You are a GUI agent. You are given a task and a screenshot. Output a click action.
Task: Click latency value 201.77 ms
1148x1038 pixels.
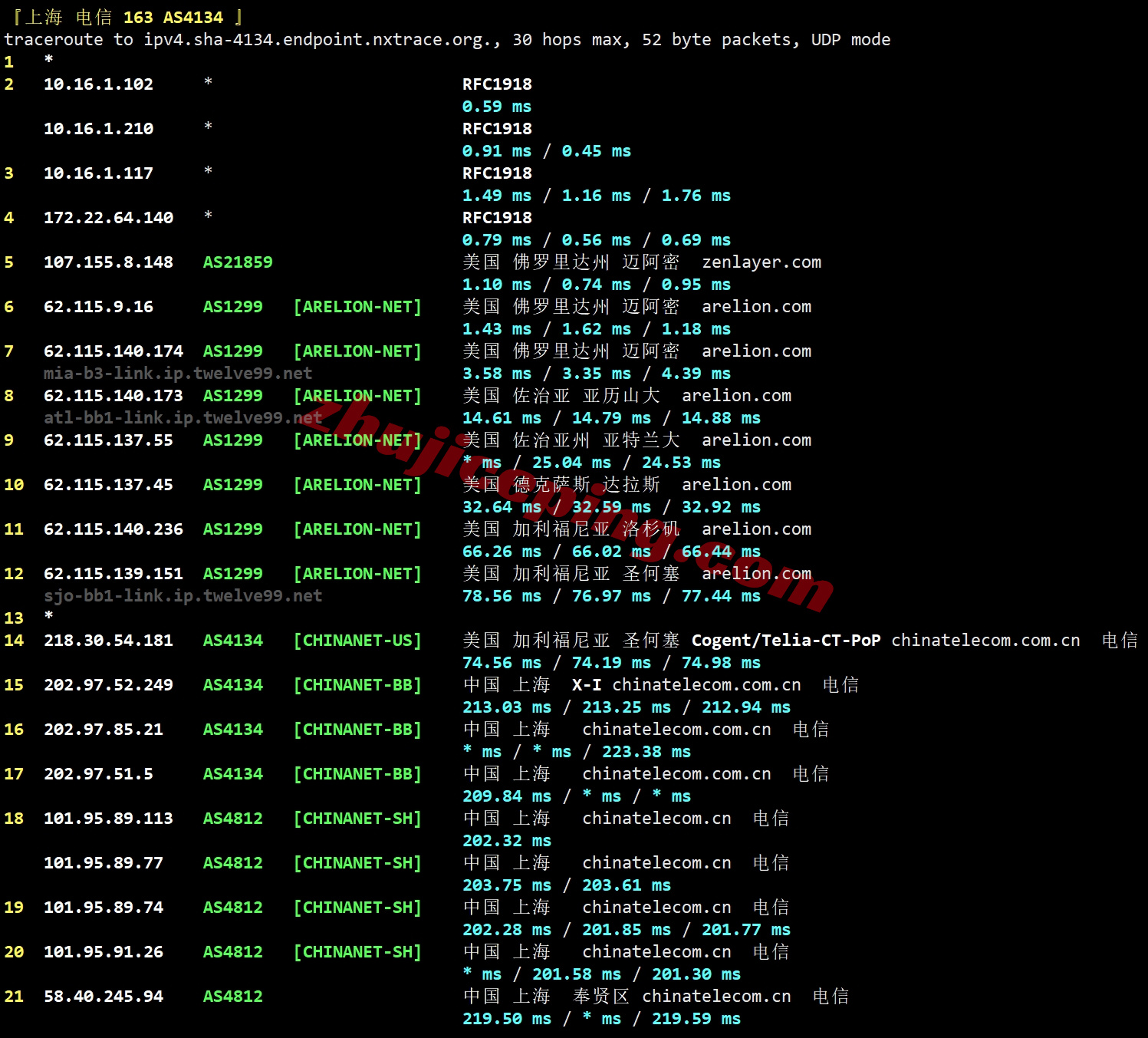pos(746,930)
